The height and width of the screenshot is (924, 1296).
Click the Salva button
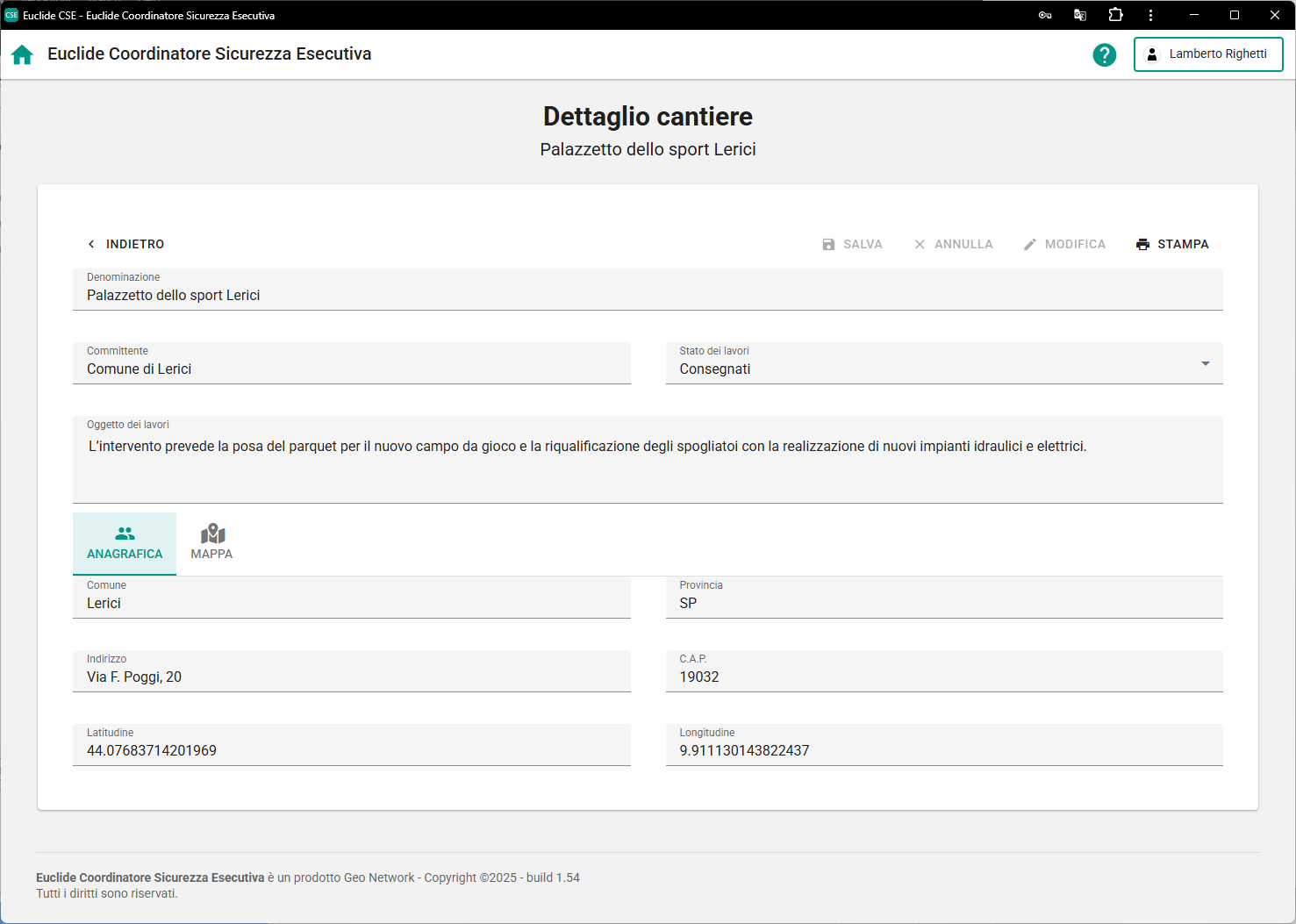pyautogui.click(x=852, y=244)
